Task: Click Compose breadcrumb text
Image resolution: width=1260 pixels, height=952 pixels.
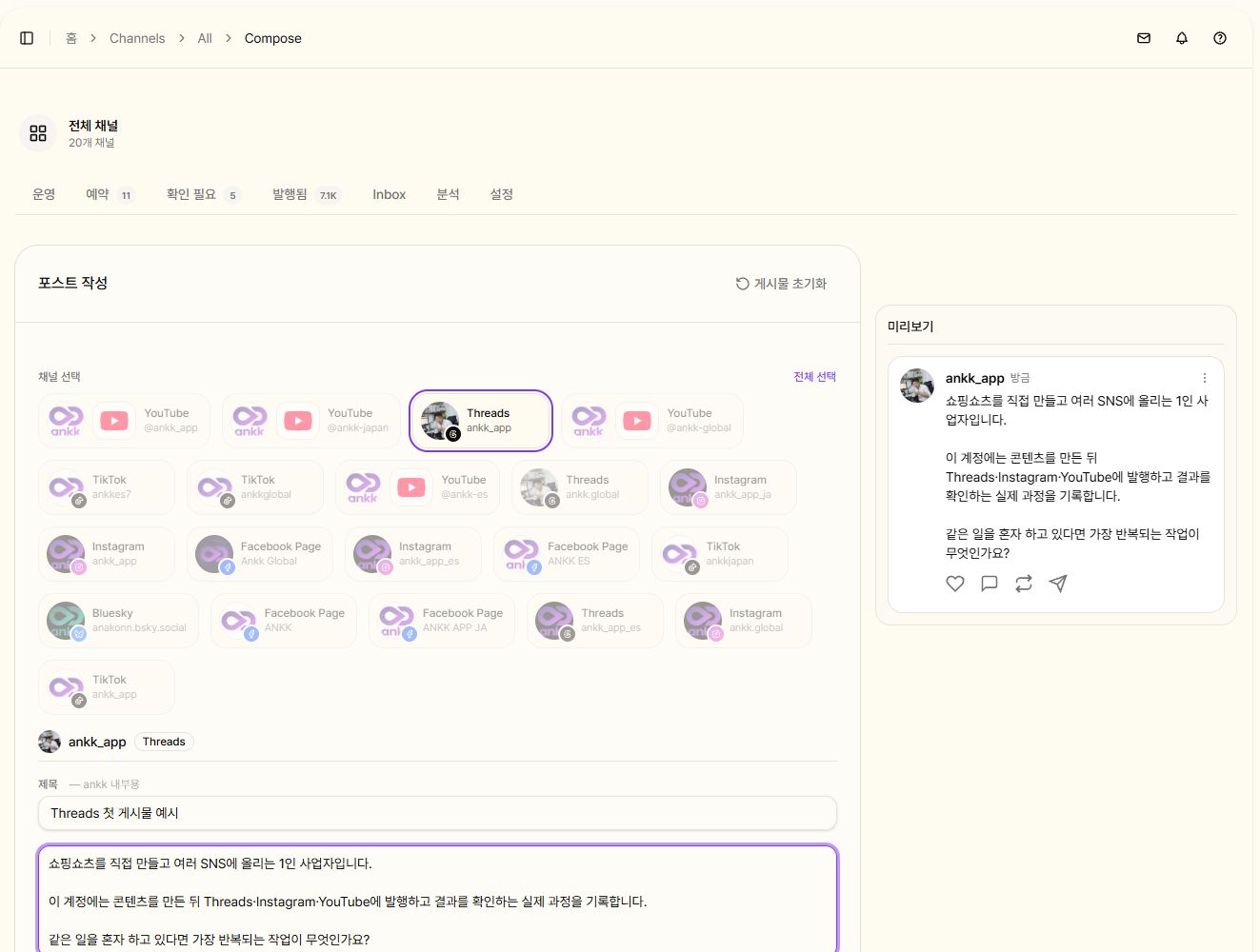Action: [273, 38]
